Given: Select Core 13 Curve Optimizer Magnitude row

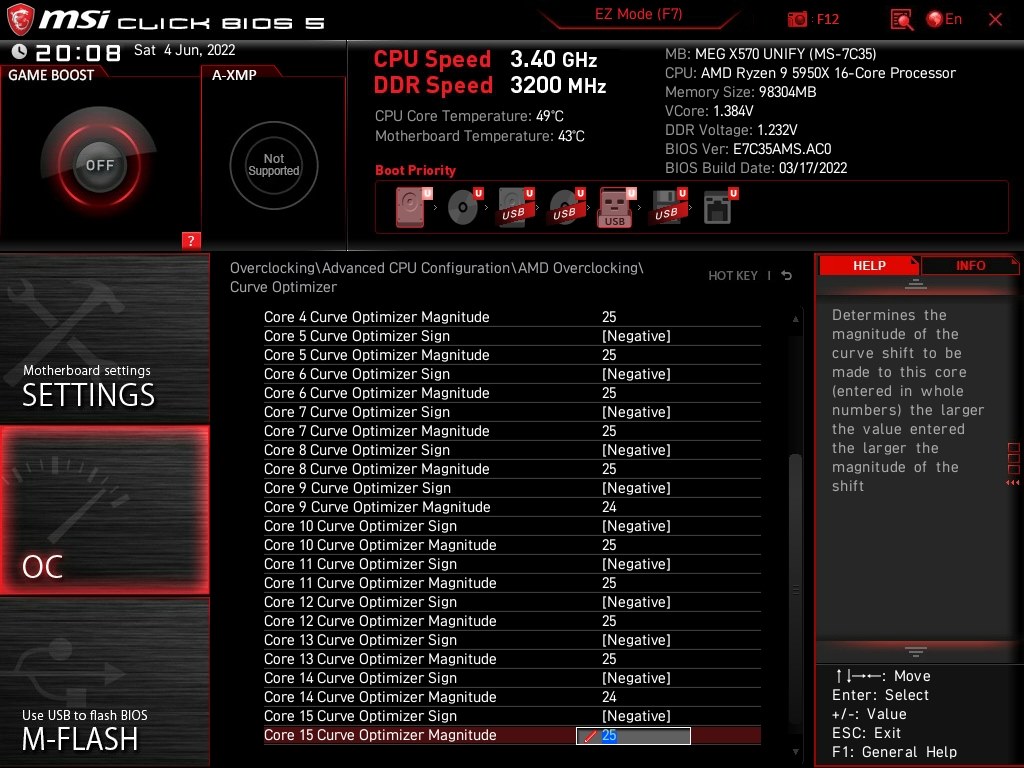Looking at the screenshot, I should tap(512, 659).
